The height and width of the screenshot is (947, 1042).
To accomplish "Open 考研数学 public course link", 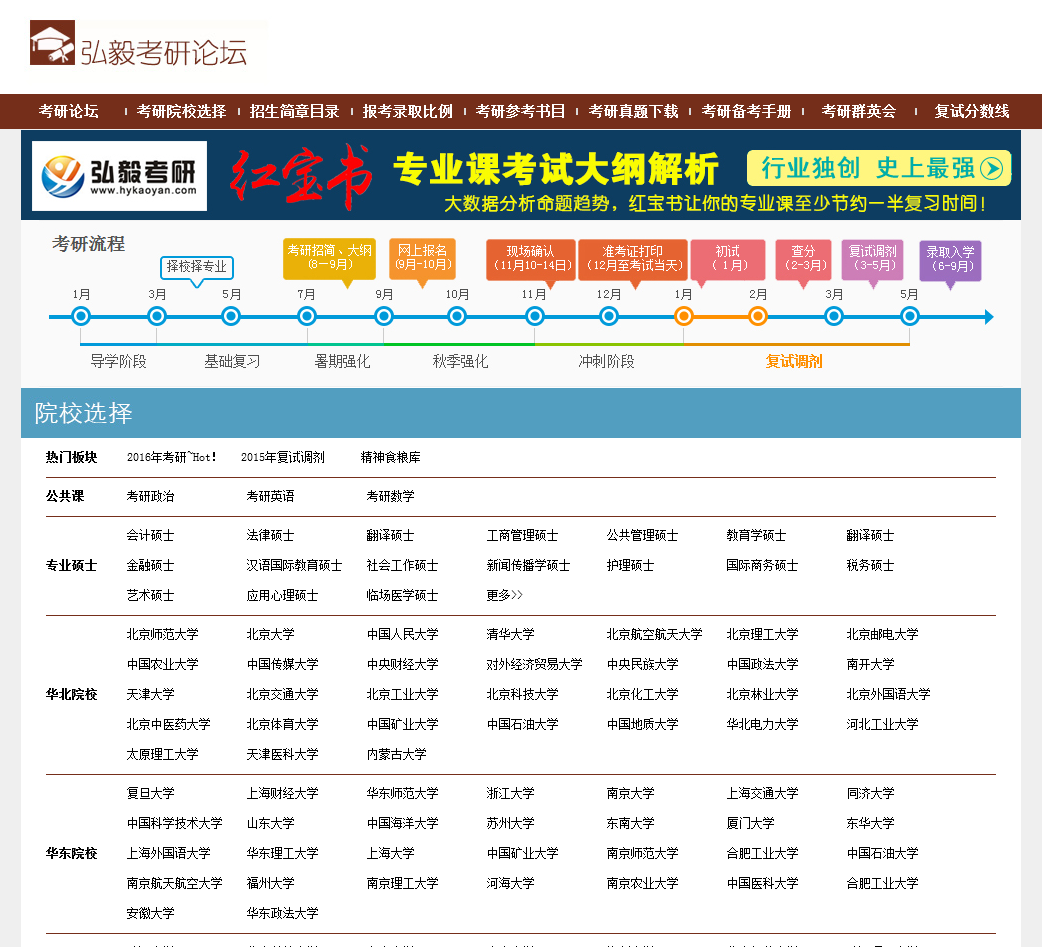I will pos(390,496).
